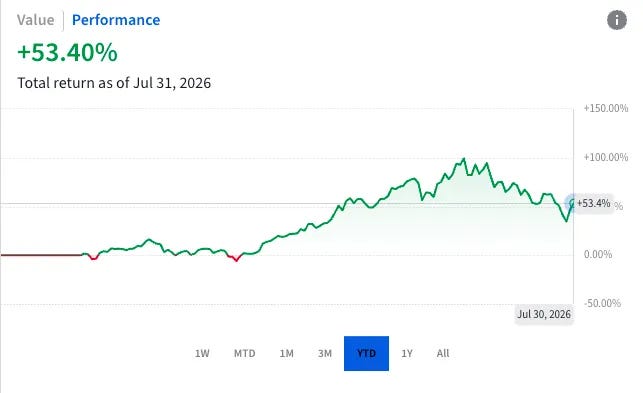Click the +53.40% total return figure

[67, 53]
